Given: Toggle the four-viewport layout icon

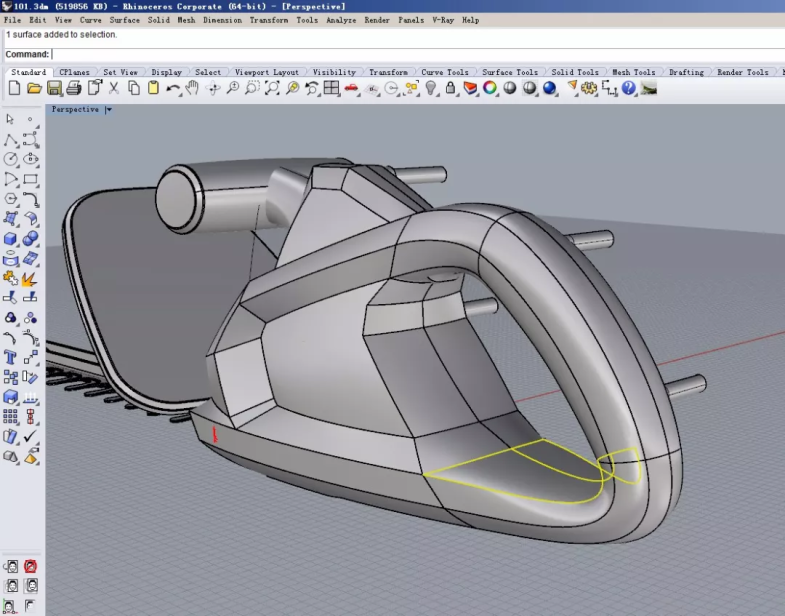Looking at the screenshot, I should (331, 88).
